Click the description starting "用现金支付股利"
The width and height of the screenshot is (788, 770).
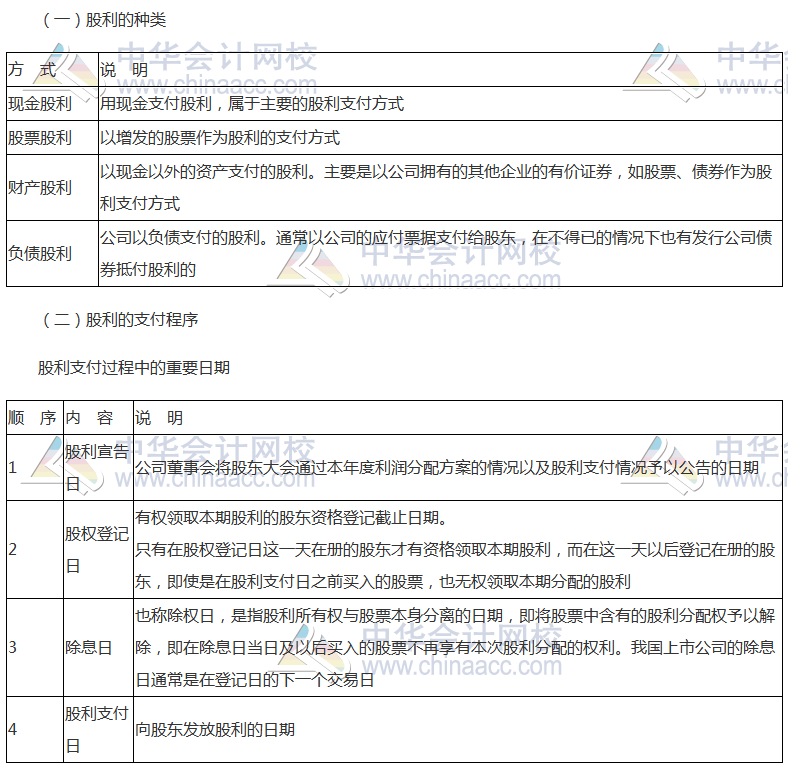(252, 103)
